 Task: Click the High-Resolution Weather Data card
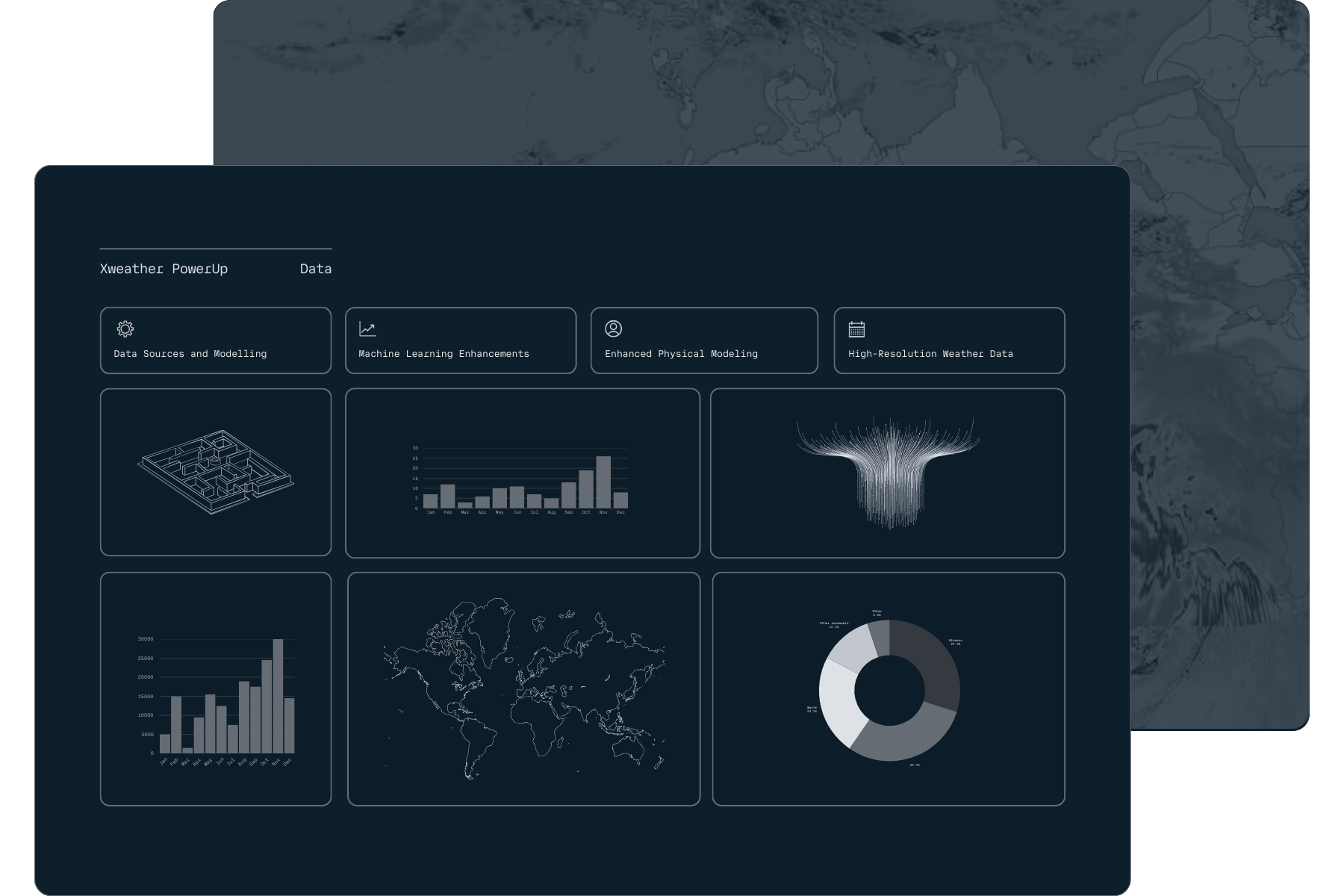[949, 340]
